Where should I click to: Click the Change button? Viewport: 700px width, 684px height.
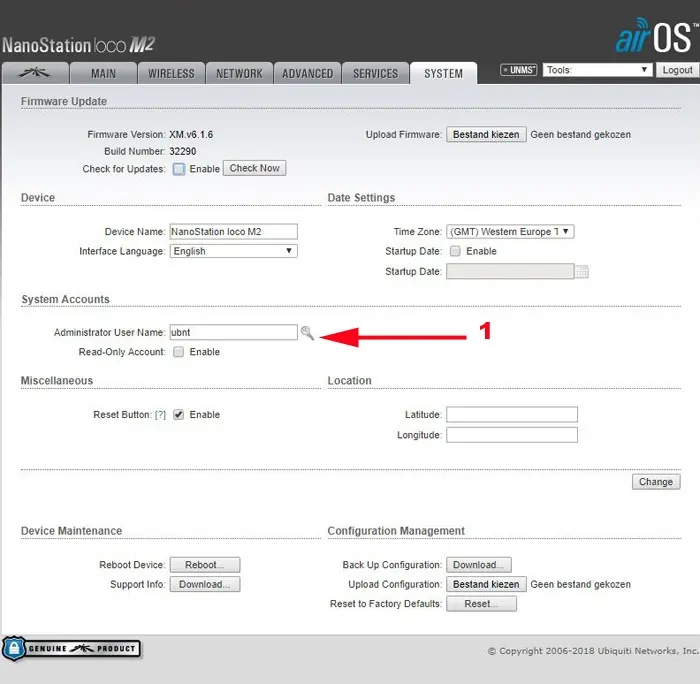tap(656, 482)
